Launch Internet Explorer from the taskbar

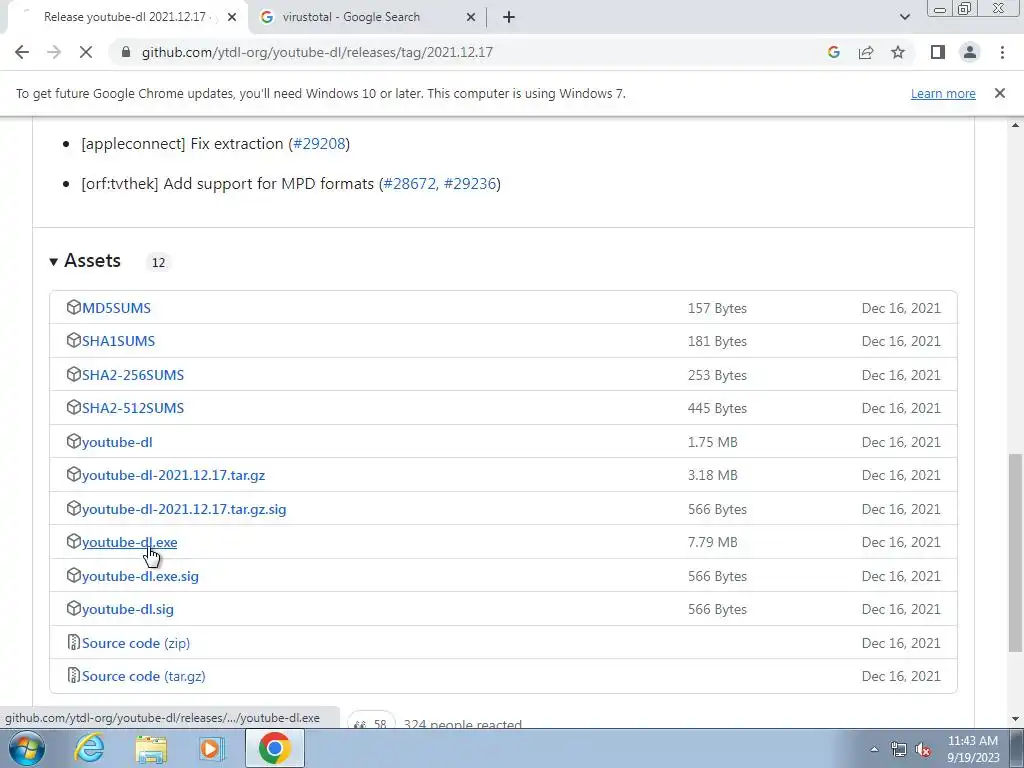[89, 748]
